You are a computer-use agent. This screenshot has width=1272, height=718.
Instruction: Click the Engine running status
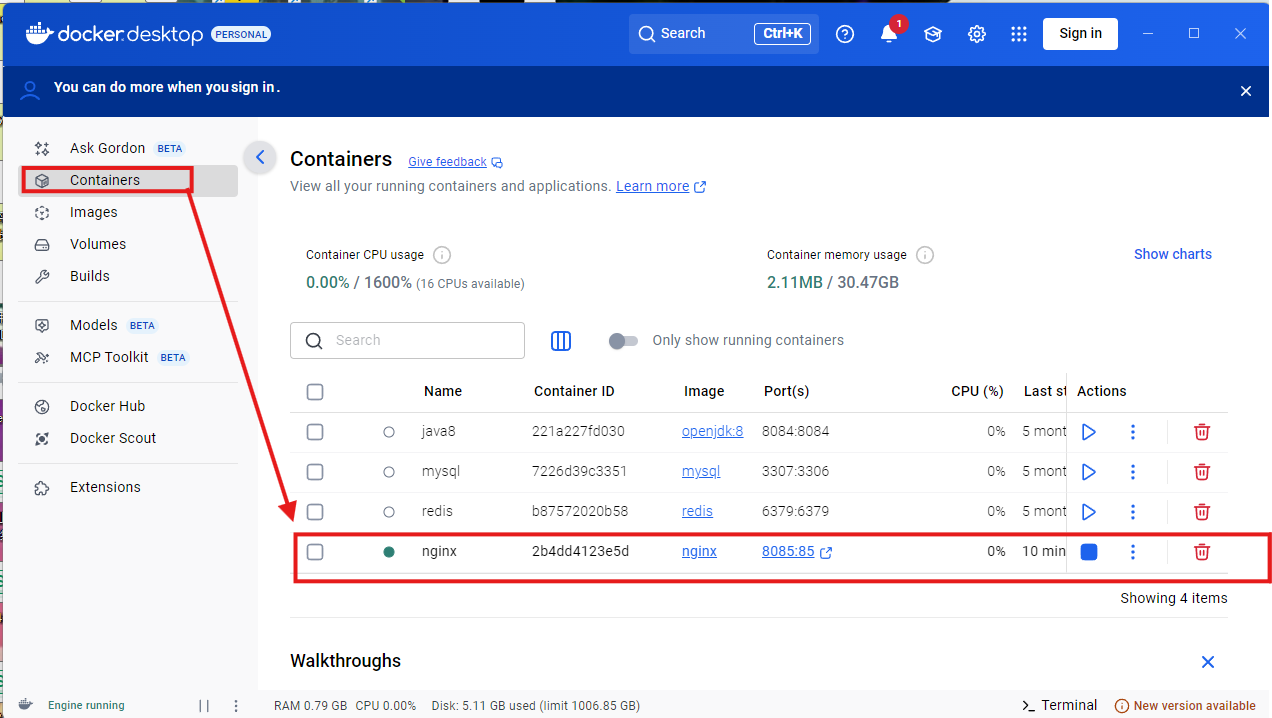point(86,705)
